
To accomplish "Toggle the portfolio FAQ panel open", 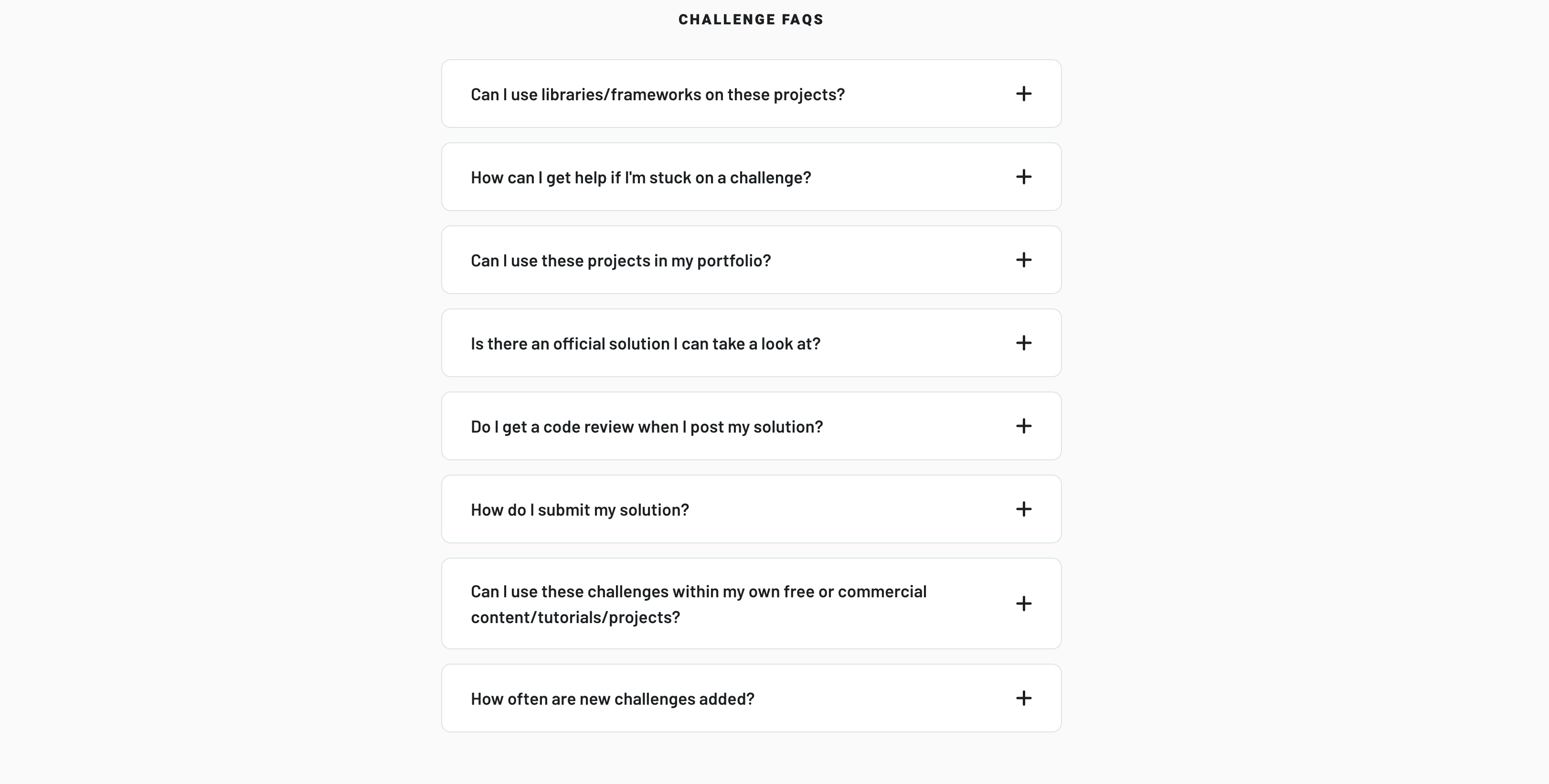I will (751, 260).
